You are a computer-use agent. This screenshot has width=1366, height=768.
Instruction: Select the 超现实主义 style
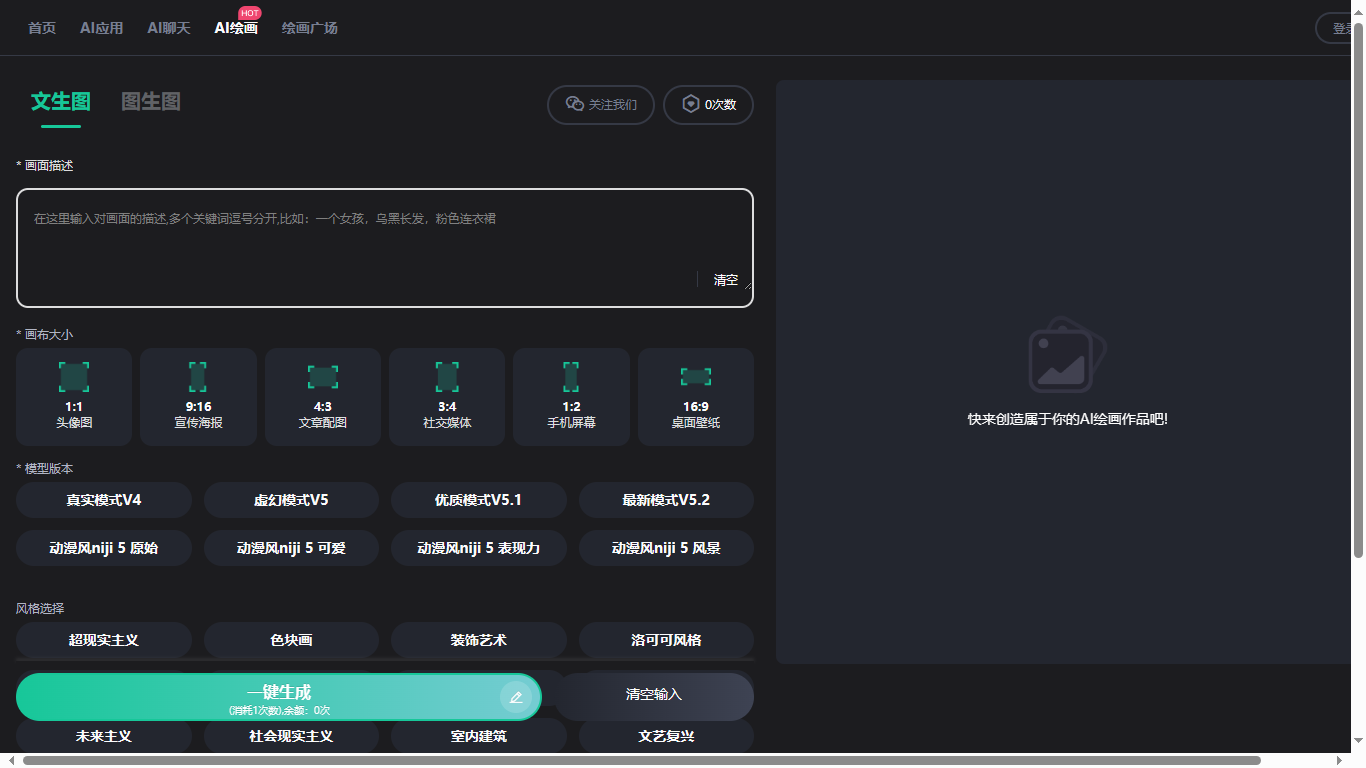coord(104,640)
